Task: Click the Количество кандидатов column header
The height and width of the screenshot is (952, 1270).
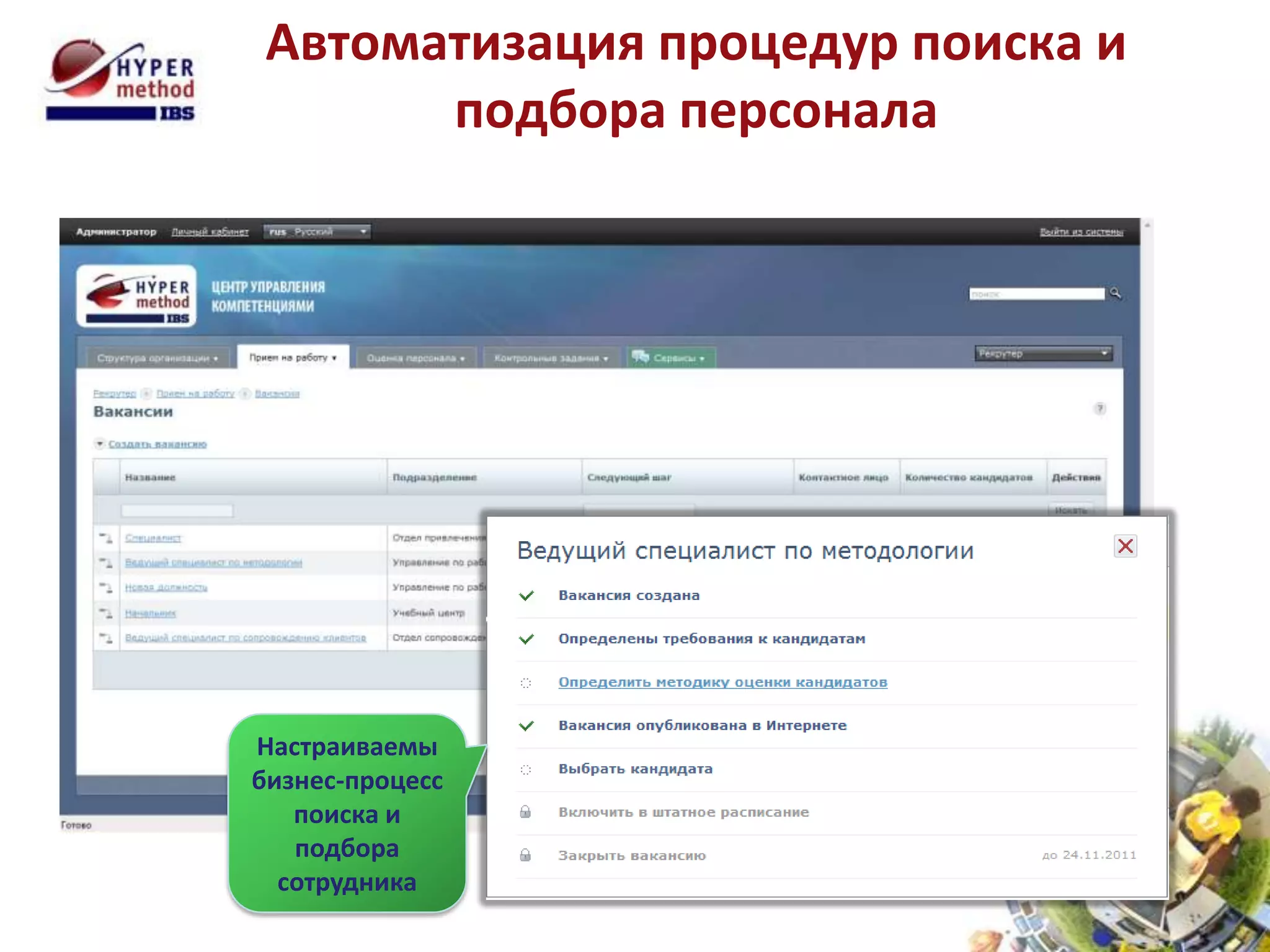Action: pyautogui.click(x=973, y=477)
